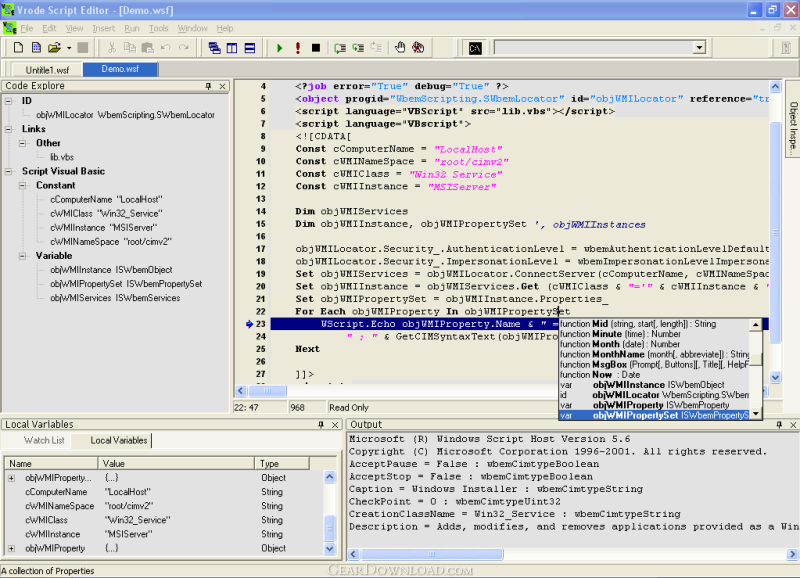The width and height of the screenshot is (800, 578).
Task: Click the red exclamation debug icon
Action: (298, 48)
